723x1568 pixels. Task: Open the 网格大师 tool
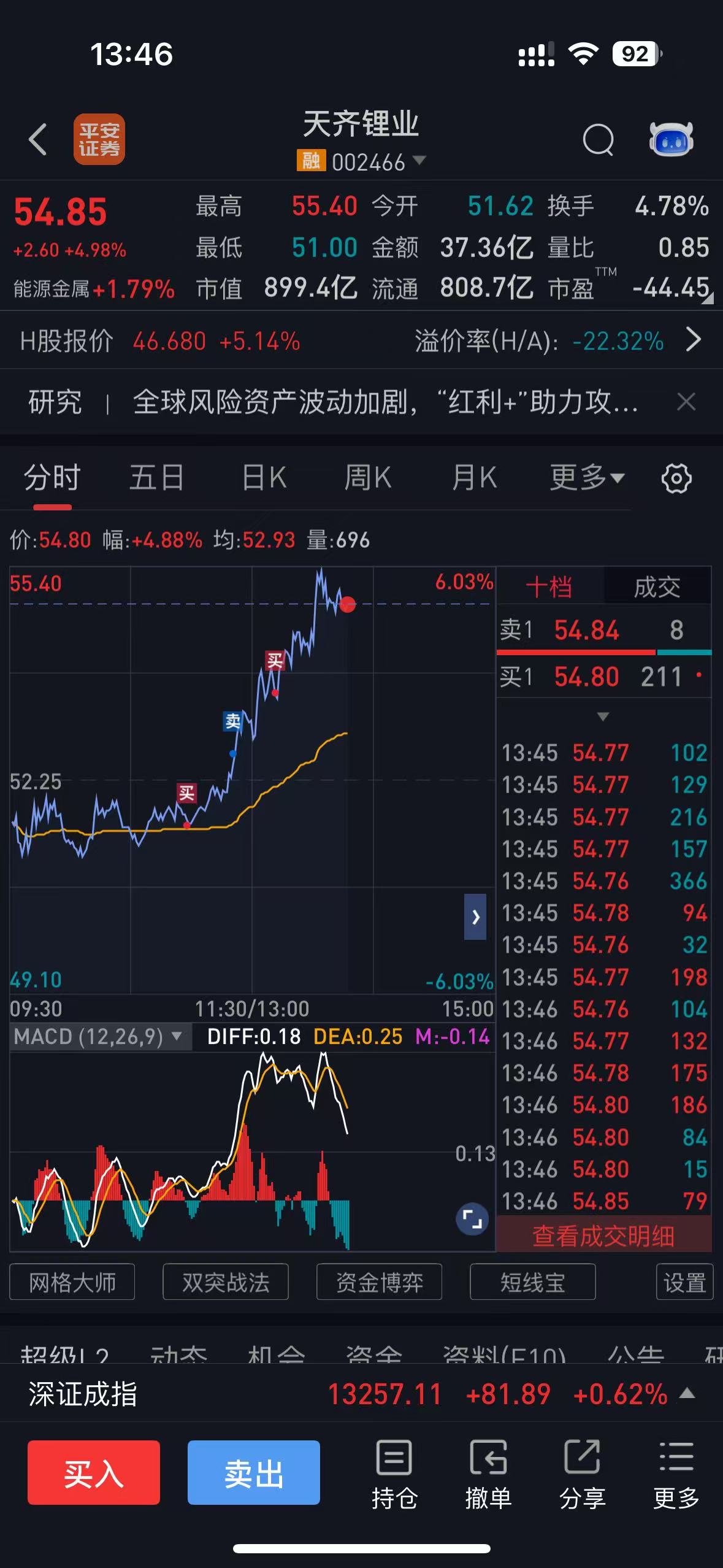(x=72, y=1282)
